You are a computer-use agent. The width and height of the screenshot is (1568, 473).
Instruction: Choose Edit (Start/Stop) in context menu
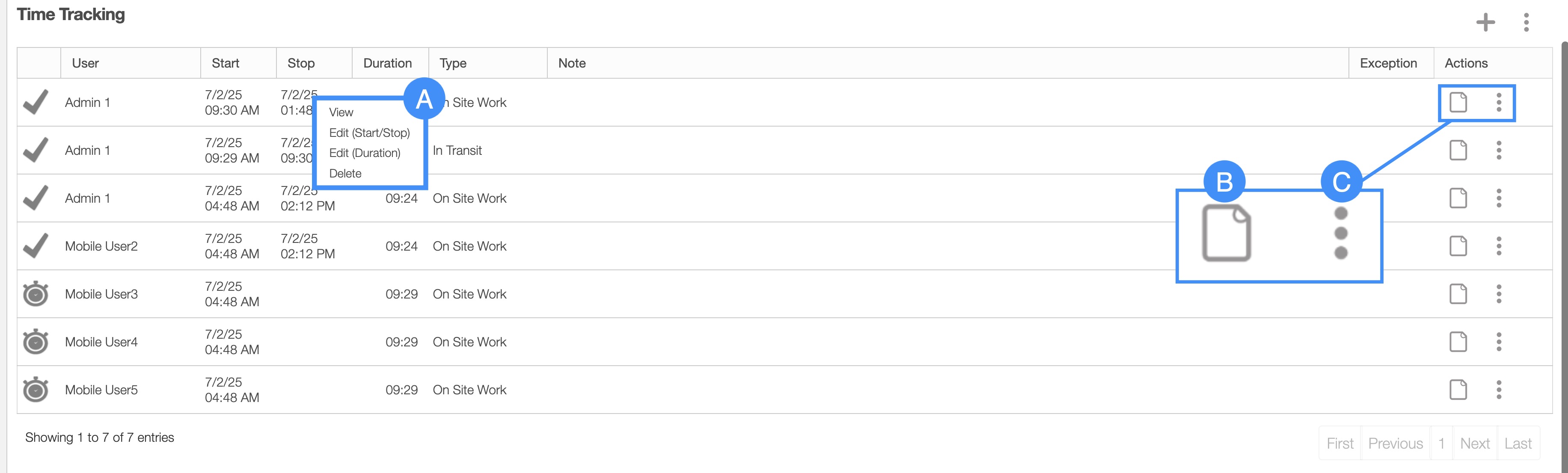369,133
